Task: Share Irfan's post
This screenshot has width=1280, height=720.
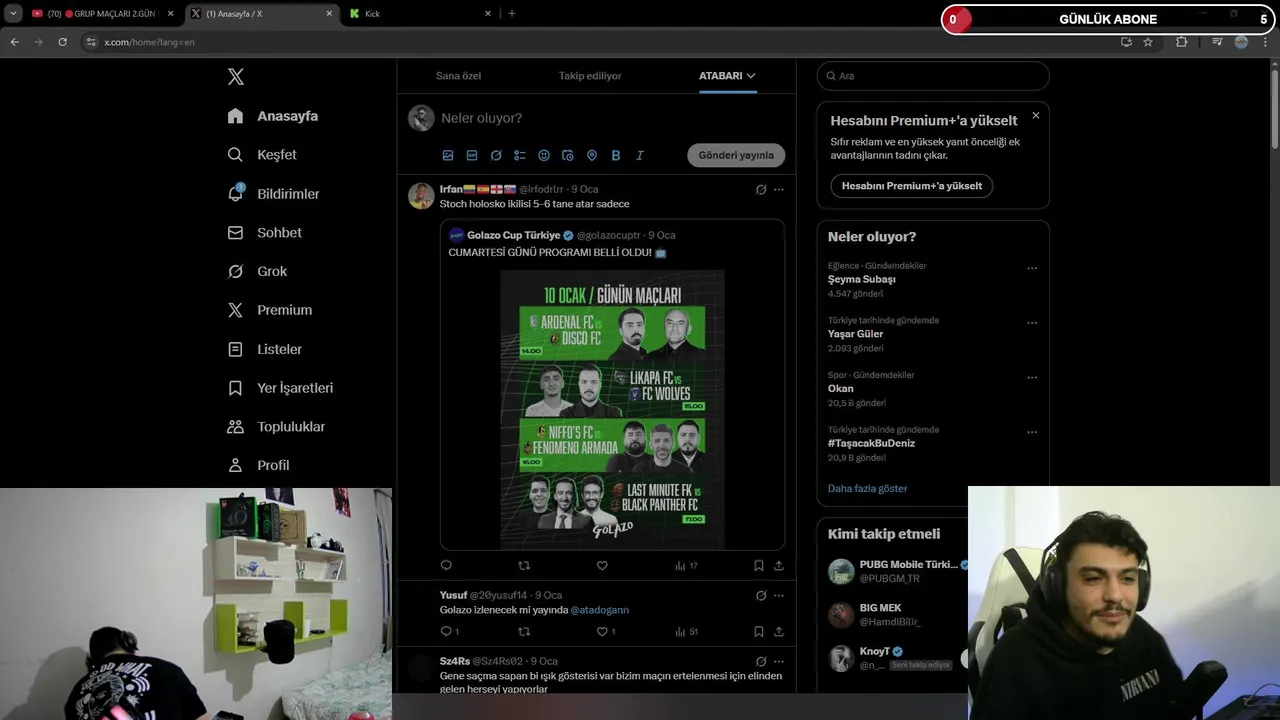Action: pos(779,566)
